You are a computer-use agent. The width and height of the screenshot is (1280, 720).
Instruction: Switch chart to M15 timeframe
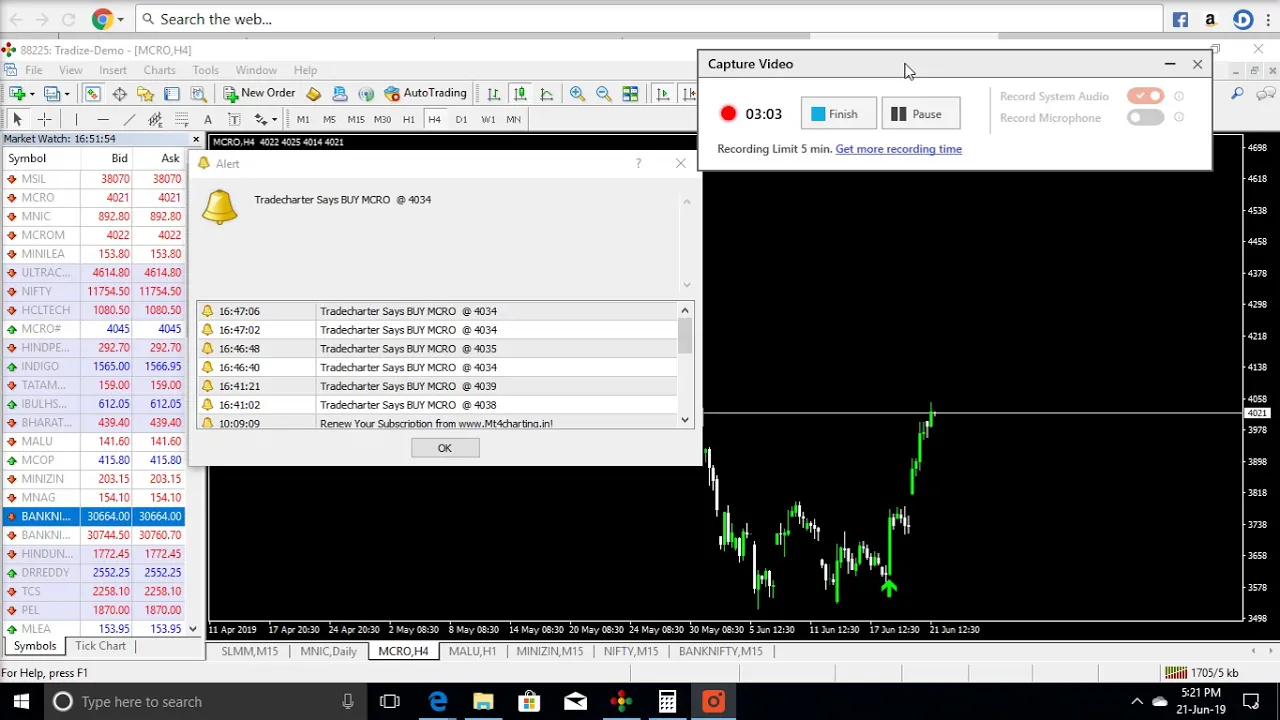[356, 119]
